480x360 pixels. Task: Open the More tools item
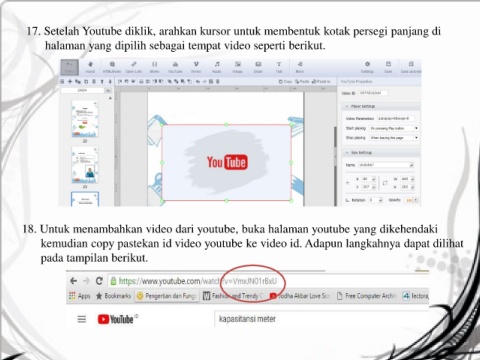click(300, 67)
